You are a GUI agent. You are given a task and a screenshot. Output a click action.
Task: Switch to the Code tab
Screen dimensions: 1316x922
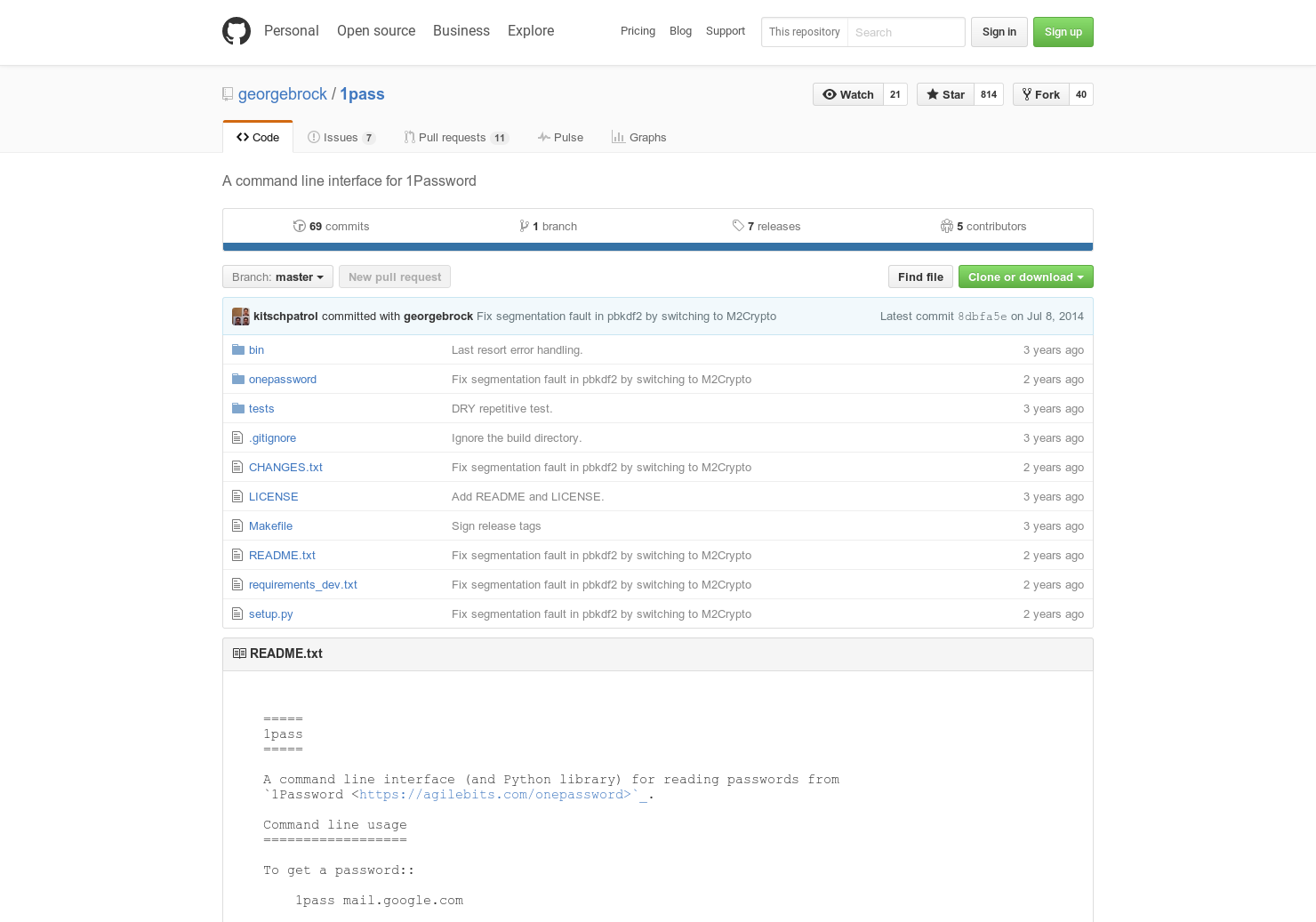pos(258,137)
